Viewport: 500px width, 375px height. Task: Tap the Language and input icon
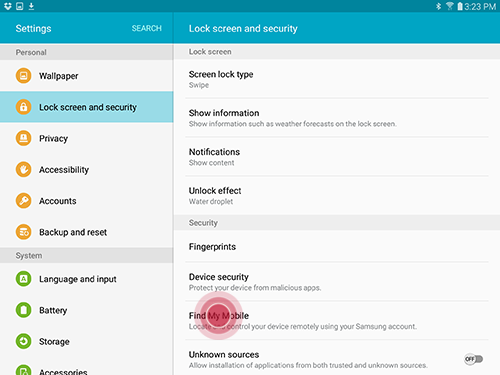pos(23,279)
